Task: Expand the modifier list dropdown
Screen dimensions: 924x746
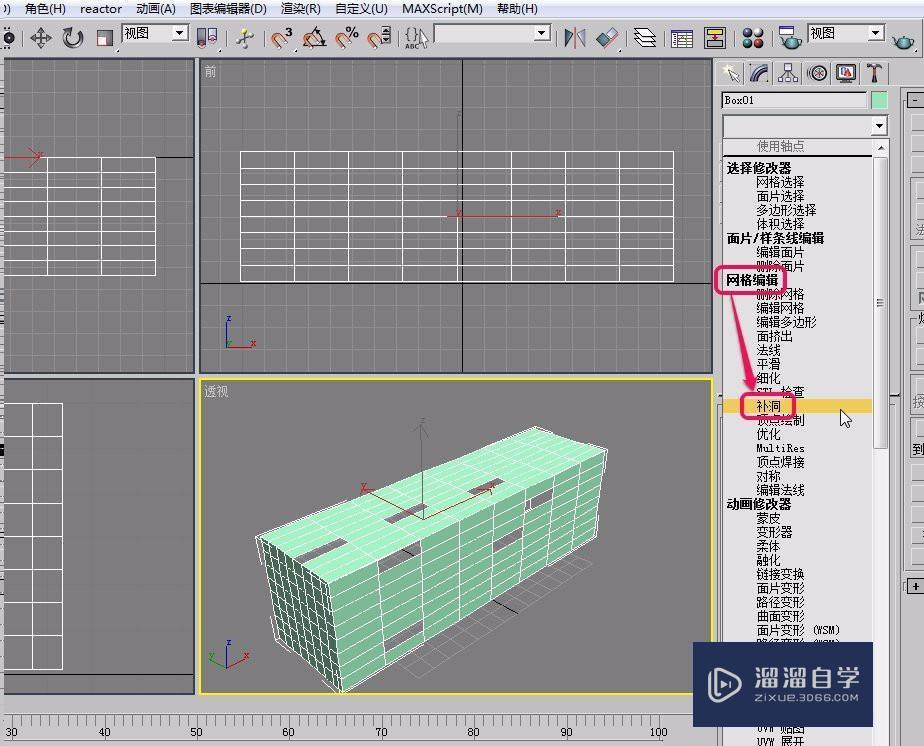Action: 878,124
